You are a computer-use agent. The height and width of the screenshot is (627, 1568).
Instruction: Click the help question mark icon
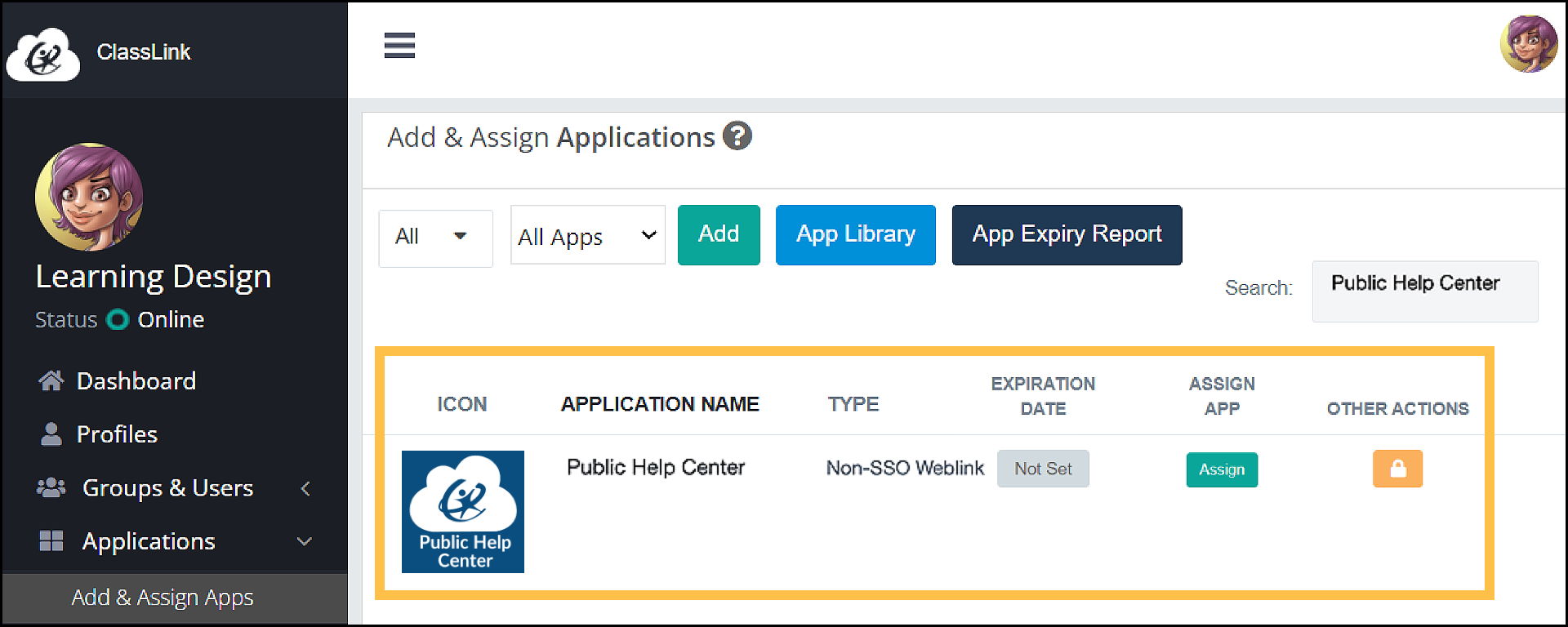pos(737,136)
